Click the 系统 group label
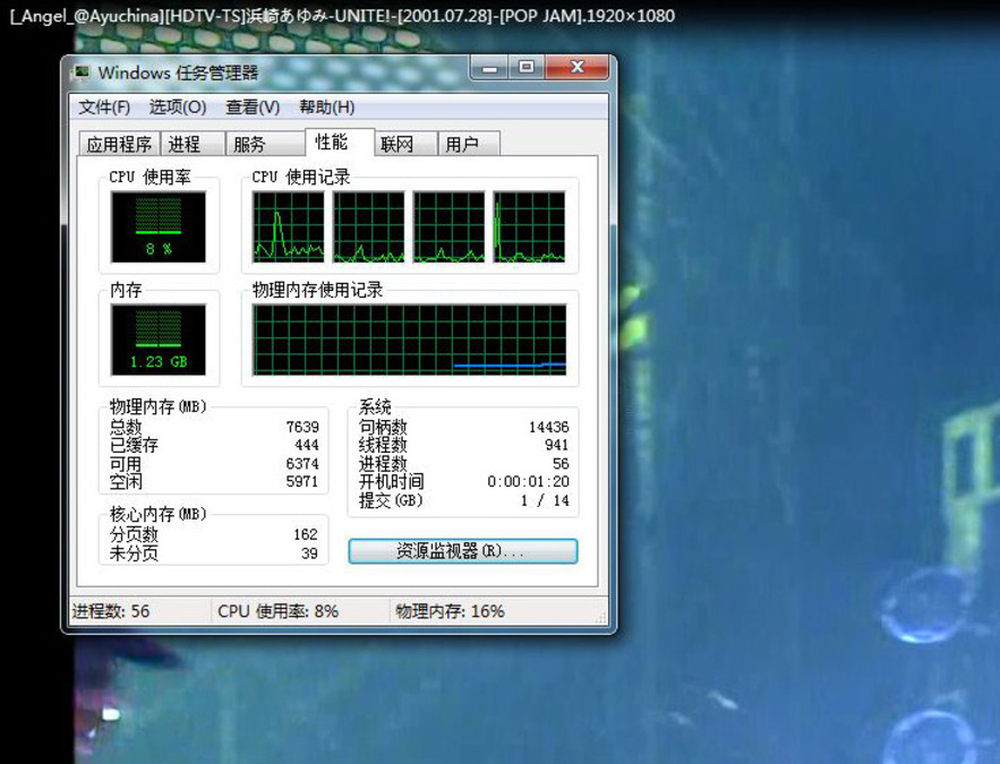This screenshot has height=764, width=1000. click(375, 406)
